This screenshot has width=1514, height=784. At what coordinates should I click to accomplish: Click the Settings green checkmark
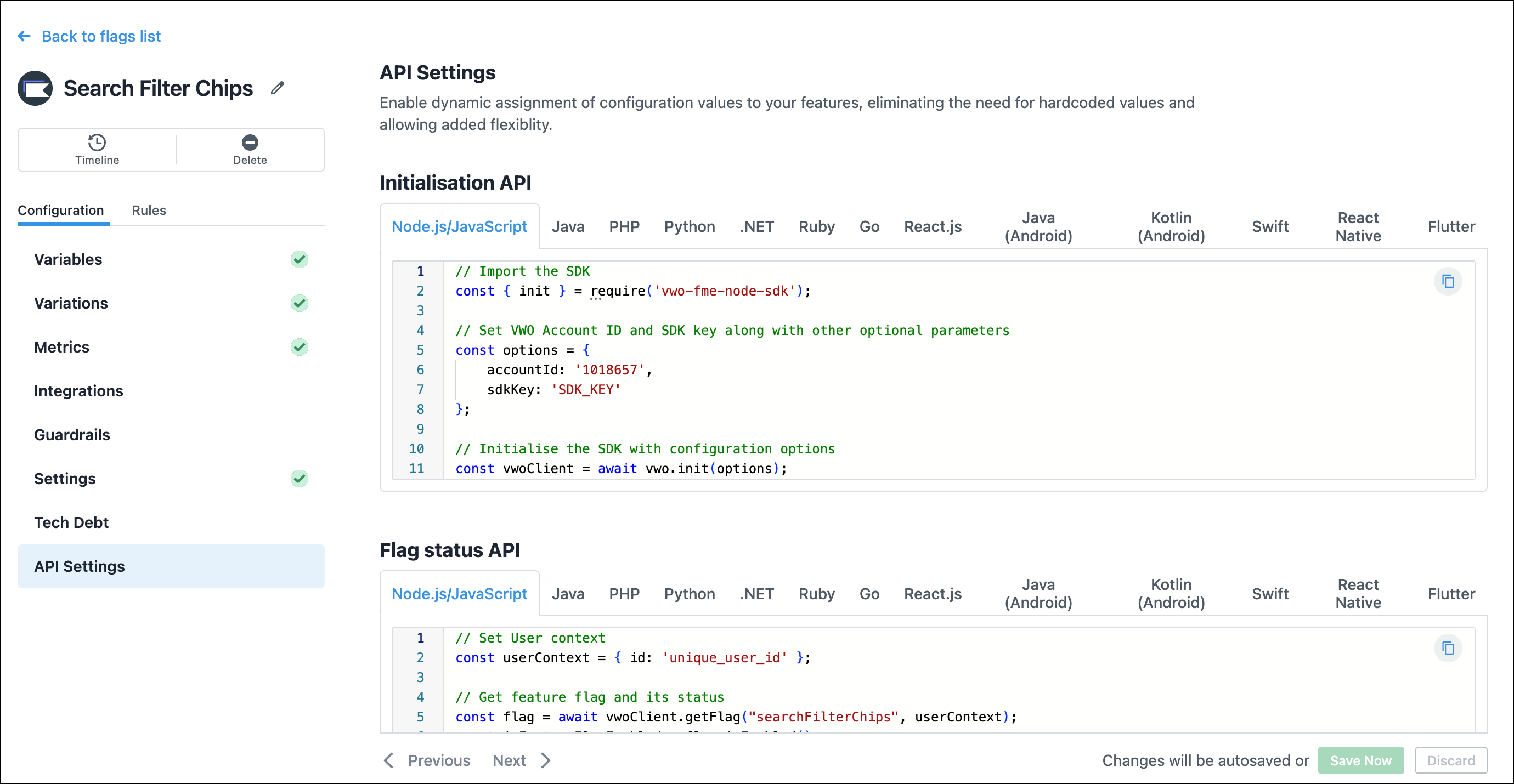point(299,479)
